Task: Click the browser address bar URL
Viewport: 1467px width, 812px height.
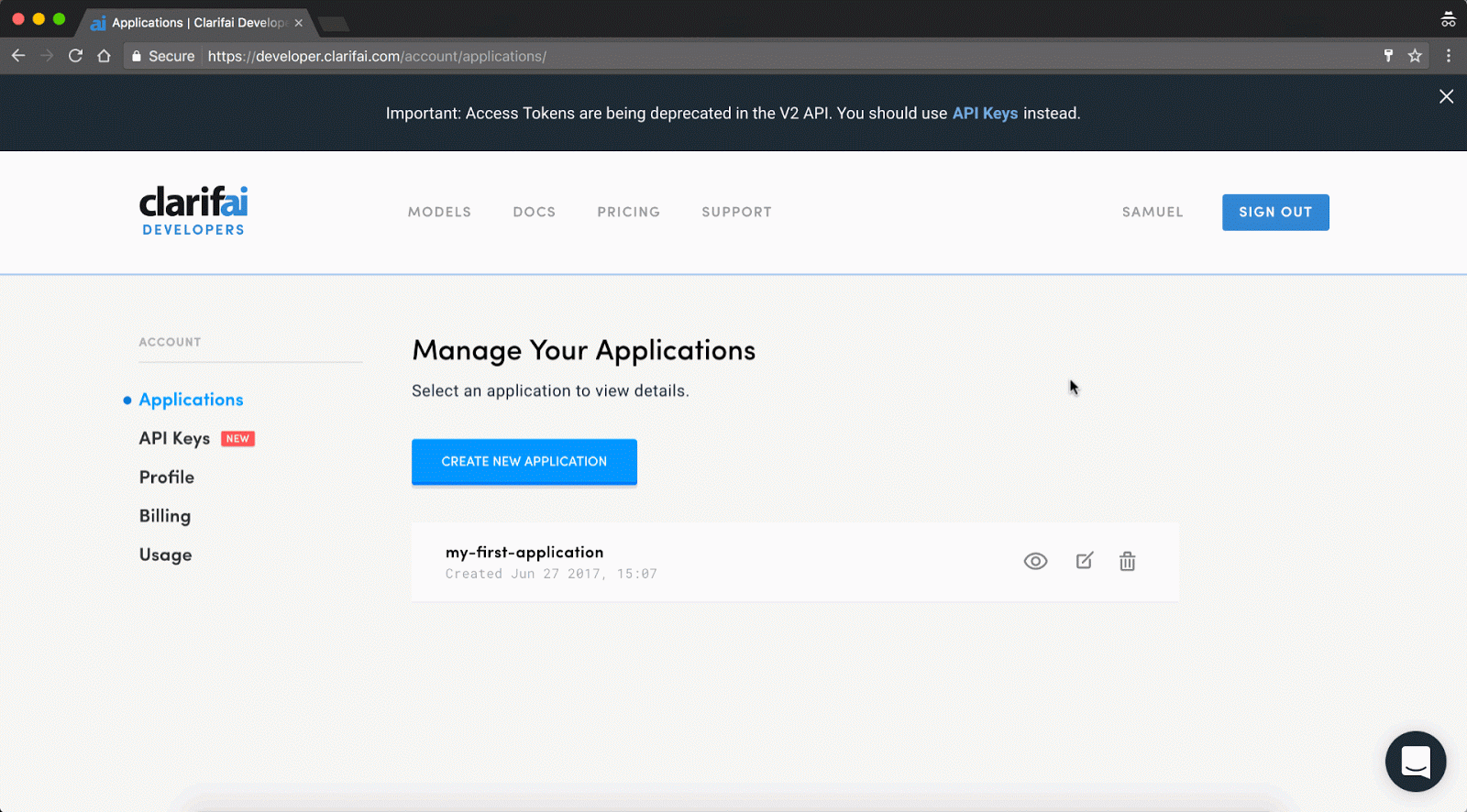Action: [x=377, y=56]
